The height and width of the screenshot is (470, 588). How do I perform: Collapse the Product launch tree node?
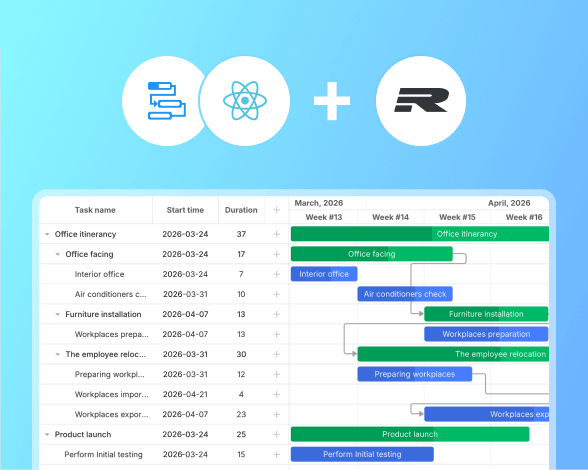click(47, 434)
